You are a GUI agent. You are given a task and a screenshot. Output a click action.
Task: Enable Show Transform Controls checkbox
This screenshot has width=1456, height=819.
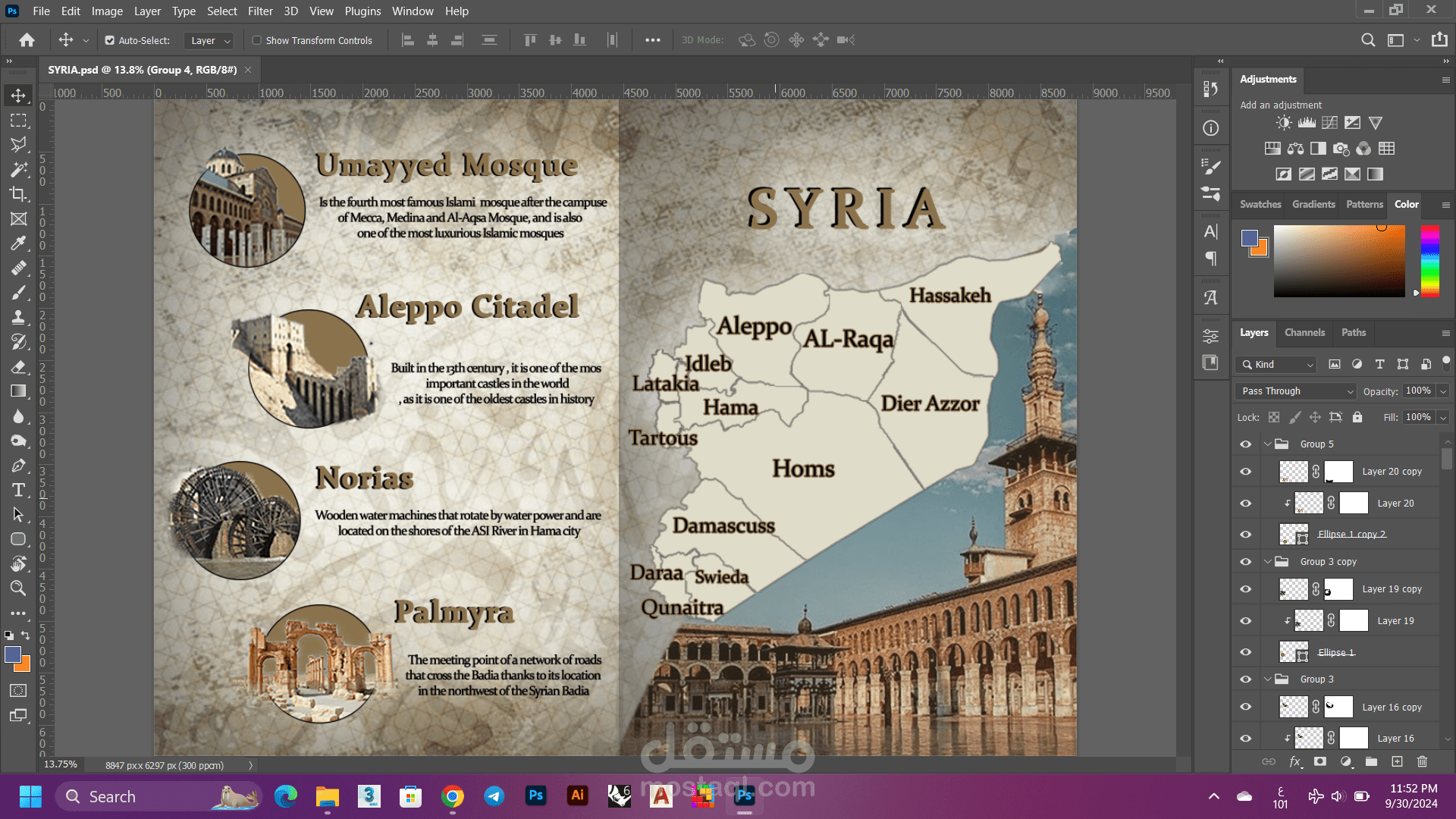coord(257,40)
